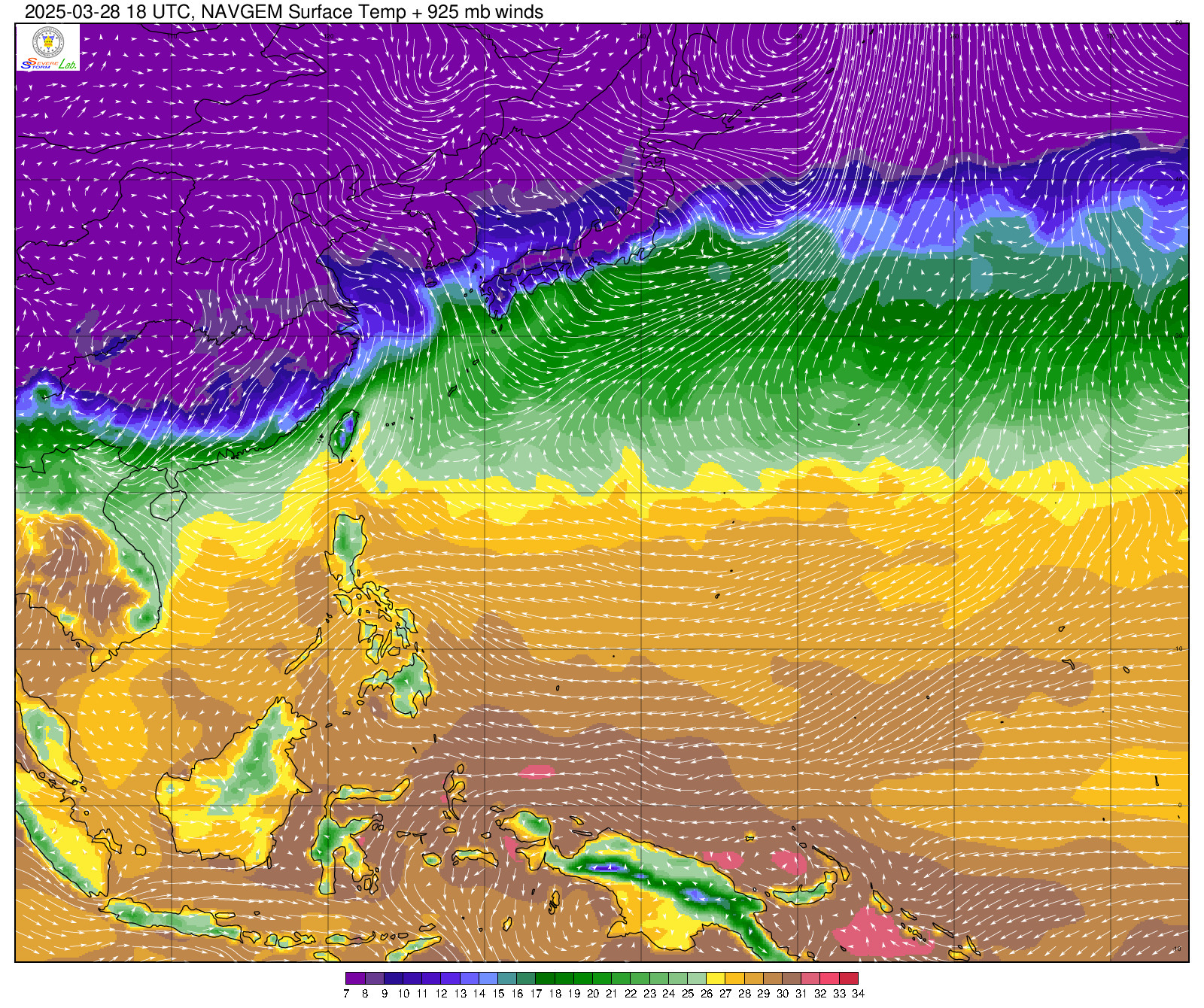
Task: Click the university seal emblem in the logo
Action: click(47, 42)
